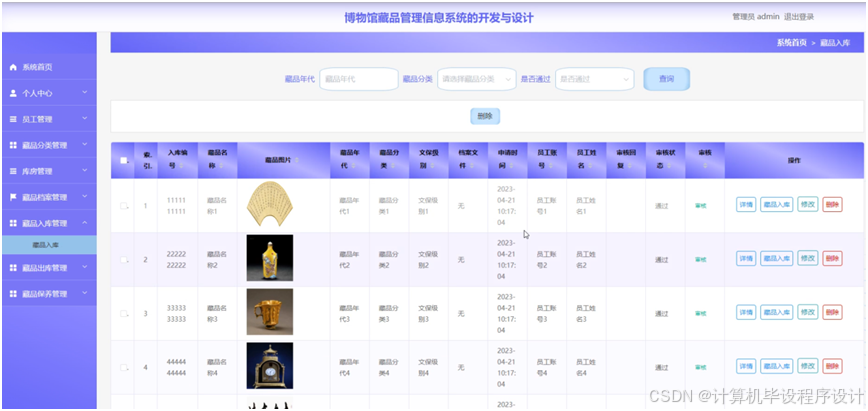Open the 藏品分类 dropdown filter
Screen dimensions: 868x411
[x=477, y=79]
